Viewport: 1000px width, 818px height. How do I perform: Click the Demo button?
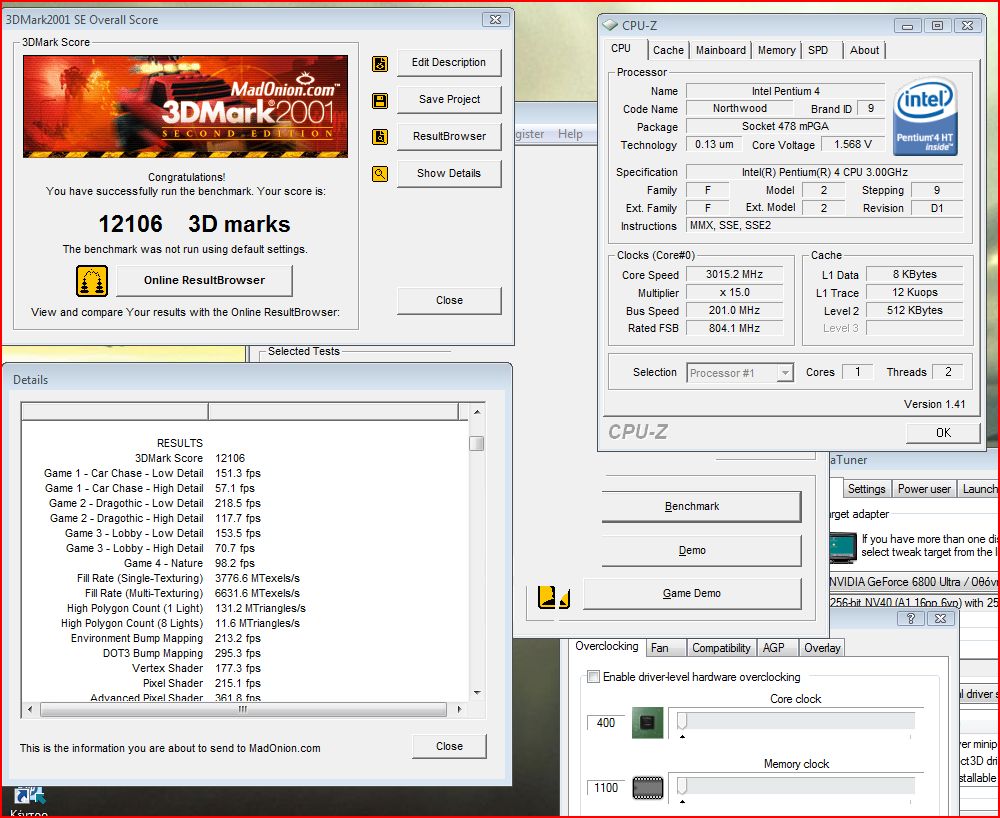click(x=702, y=550)
